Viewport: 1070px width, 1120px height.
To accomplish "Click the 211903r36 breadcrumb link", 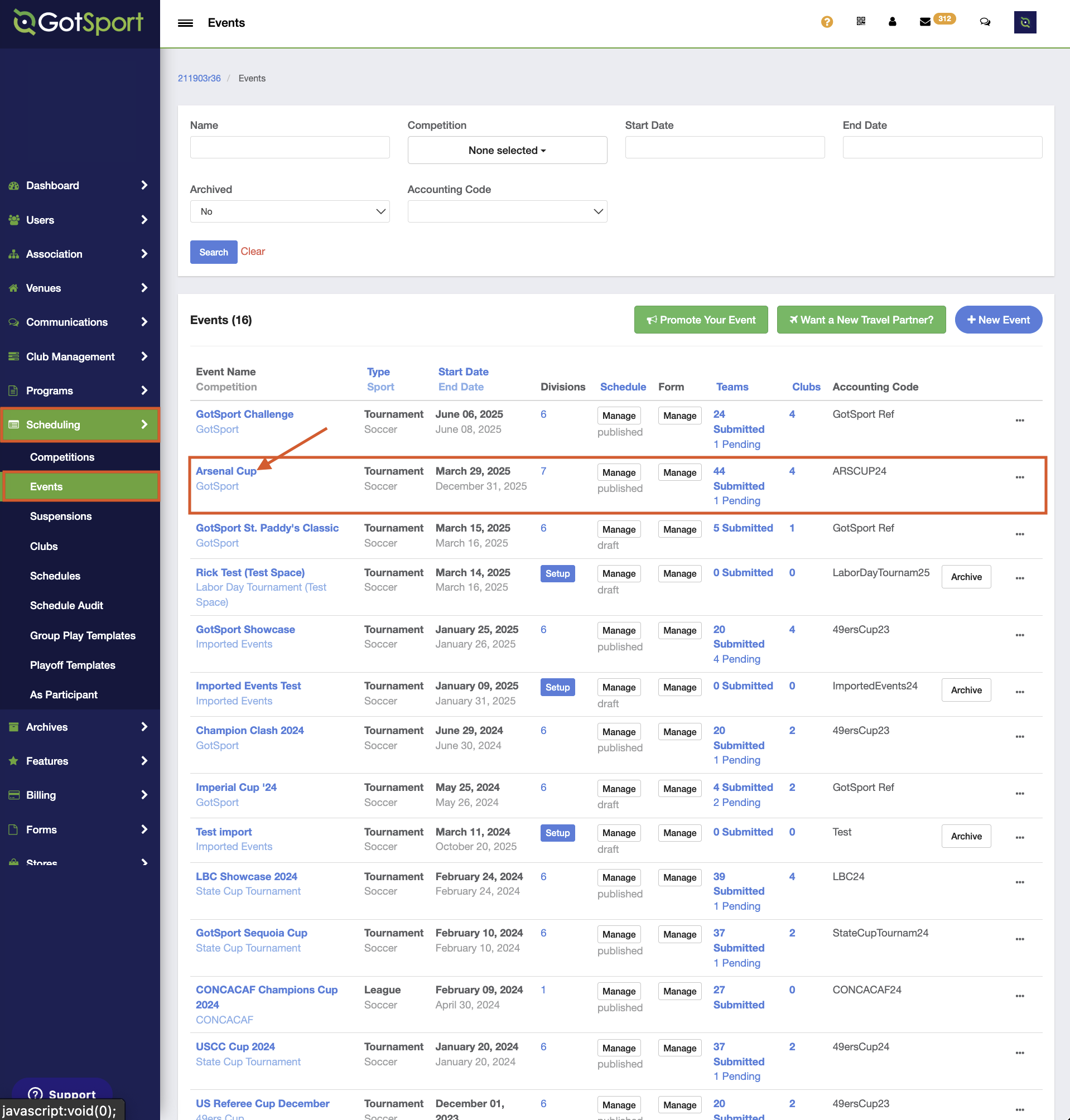I will [x=199, y=78].
